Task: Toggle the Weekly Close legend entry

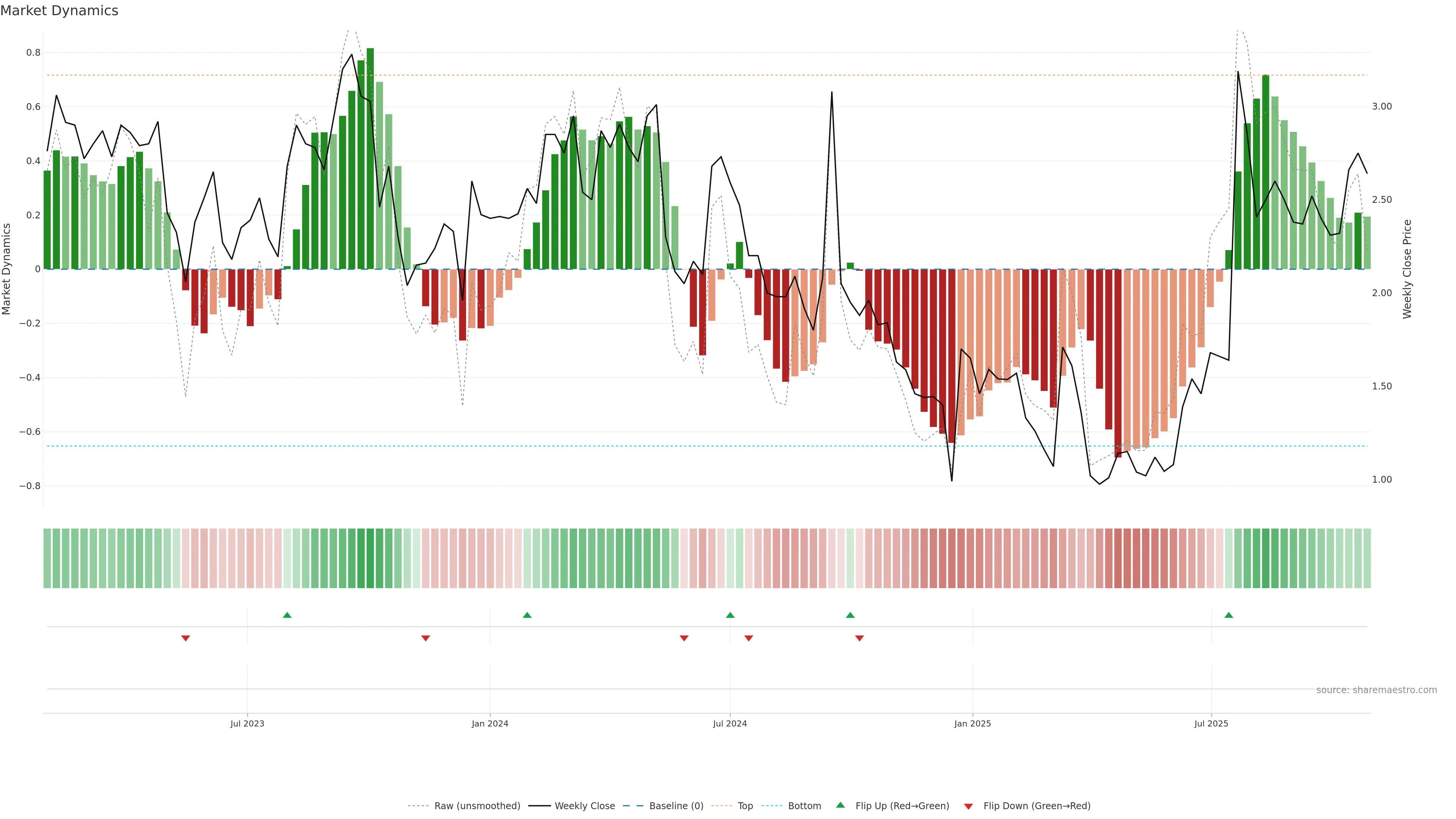Action: click(584, 806)
